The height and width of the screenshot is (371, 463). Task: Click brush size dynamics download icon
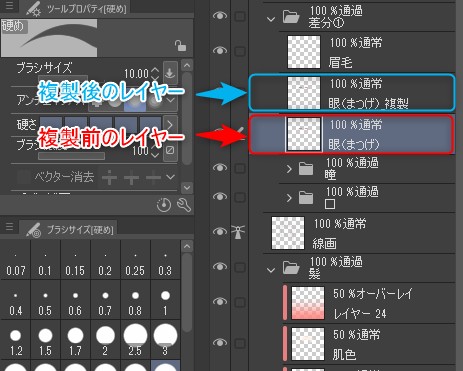click(170, 72)
